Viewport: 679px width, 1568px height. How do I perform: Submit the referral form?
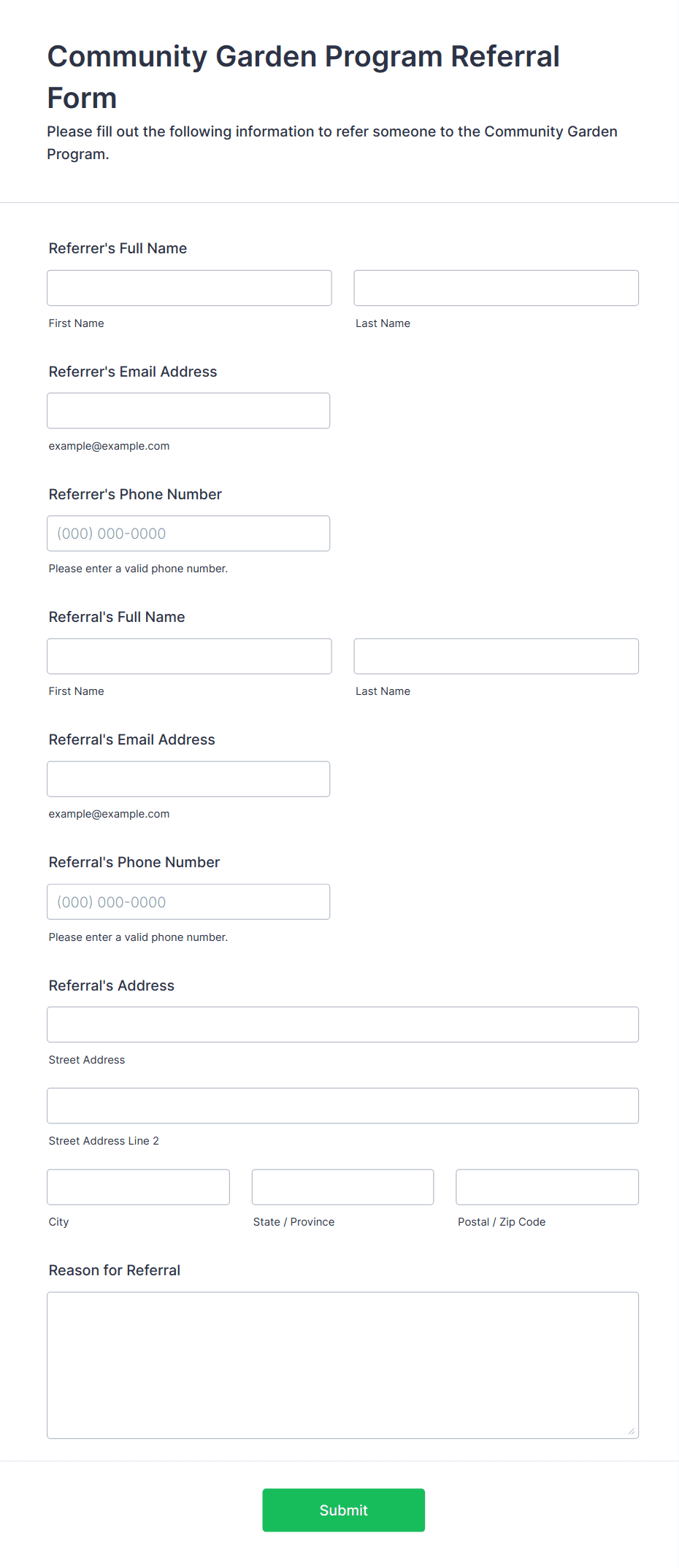343,1510
